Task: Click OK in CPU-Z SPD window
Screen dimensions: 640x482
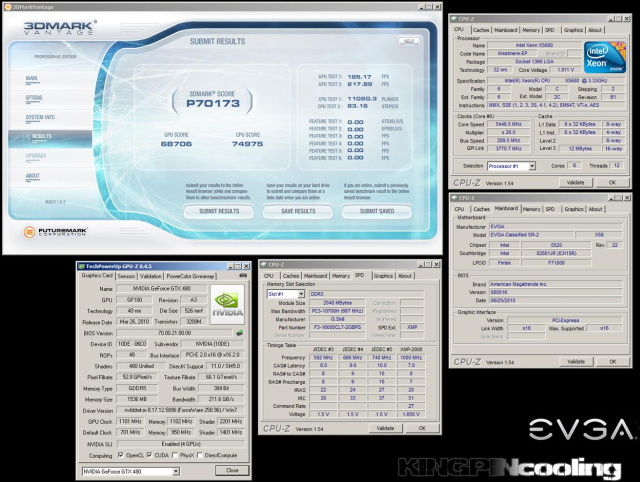Action: pyautogui.click(x=422, y=428)
